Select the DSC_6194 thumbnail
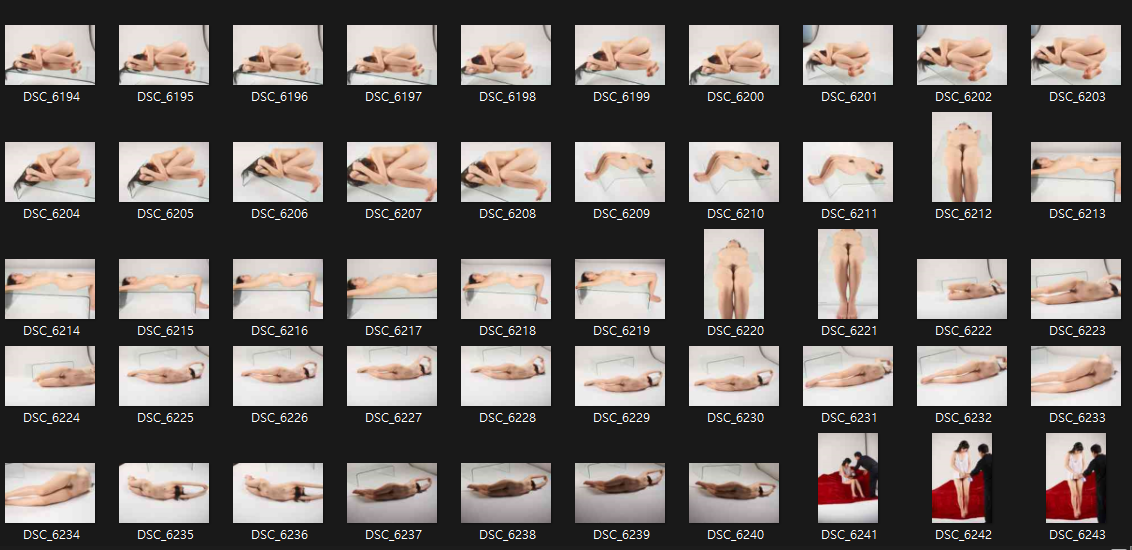1132x550 pixels. pyautogui.click(x=50, y=55)
